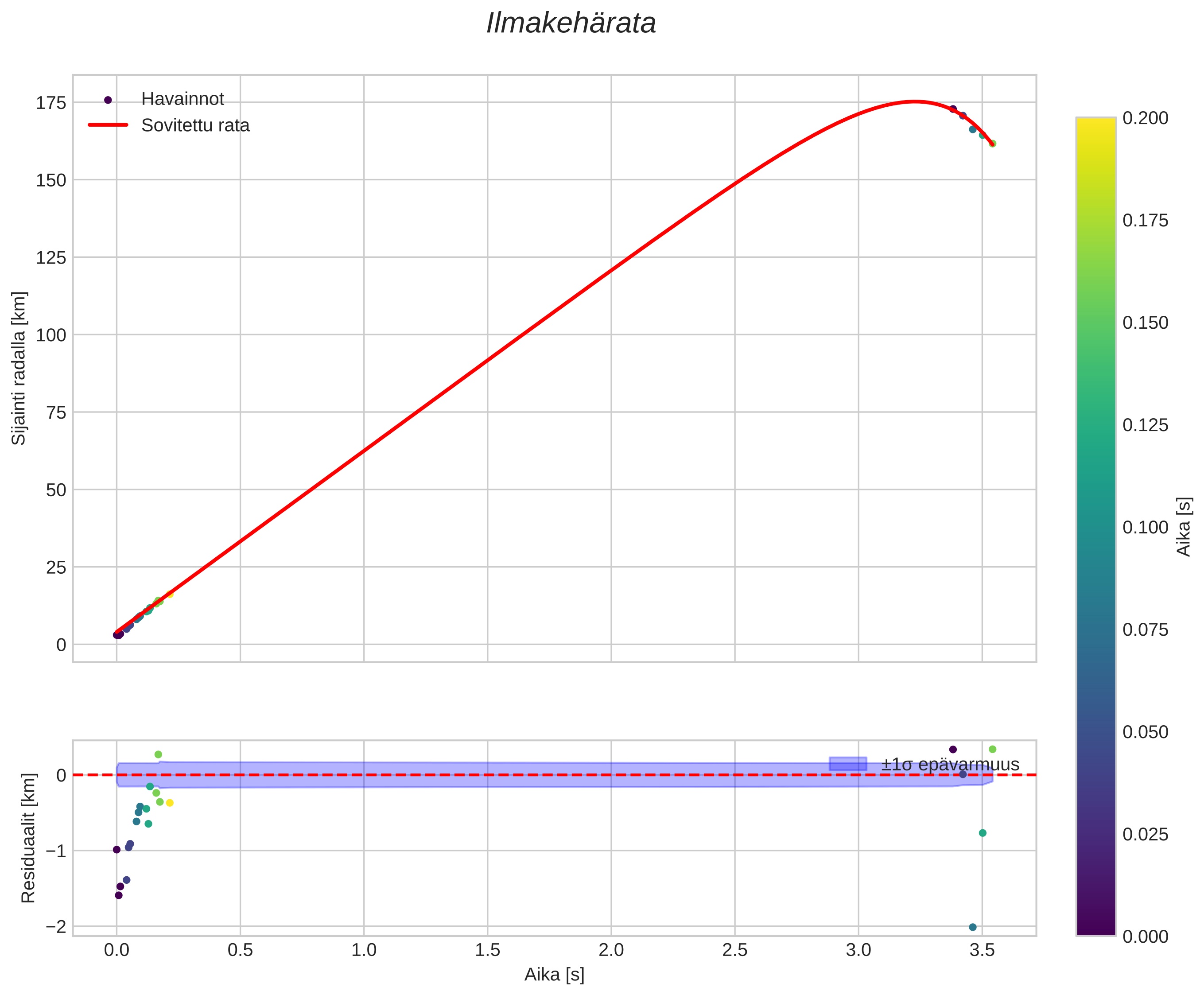Click the Aika [s] colorbar label
Image resolution: width=1204 pixels, height=995 pixels.
pyautogui.click(x=1184, y=526)
